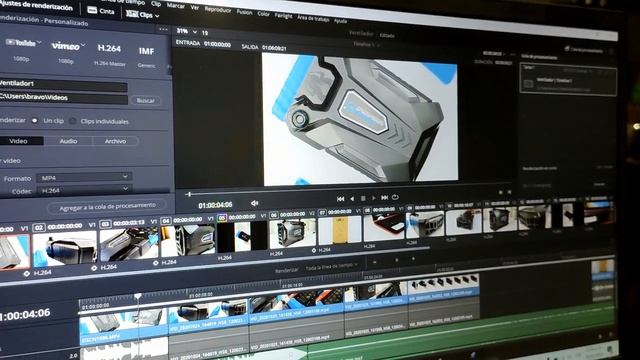
Task: Jump to the last frame in the viewer
Action: pyautogui.click(x=384, y=198)
